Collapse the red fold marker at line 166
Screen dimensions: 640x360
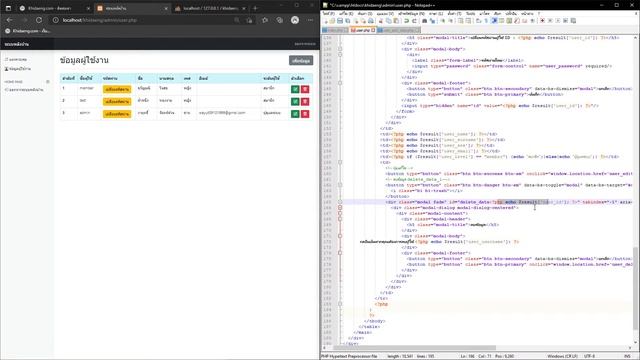[x=340, y=208]
